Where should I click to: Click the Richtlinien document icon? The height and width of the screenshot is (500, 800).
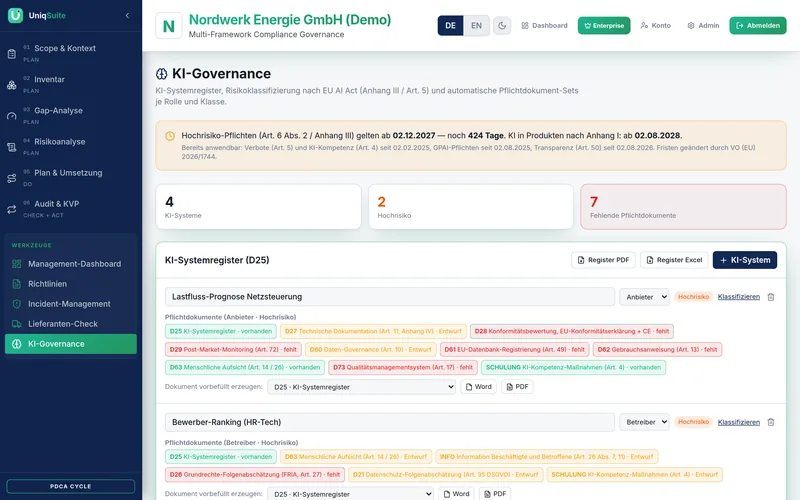(17, 284)
